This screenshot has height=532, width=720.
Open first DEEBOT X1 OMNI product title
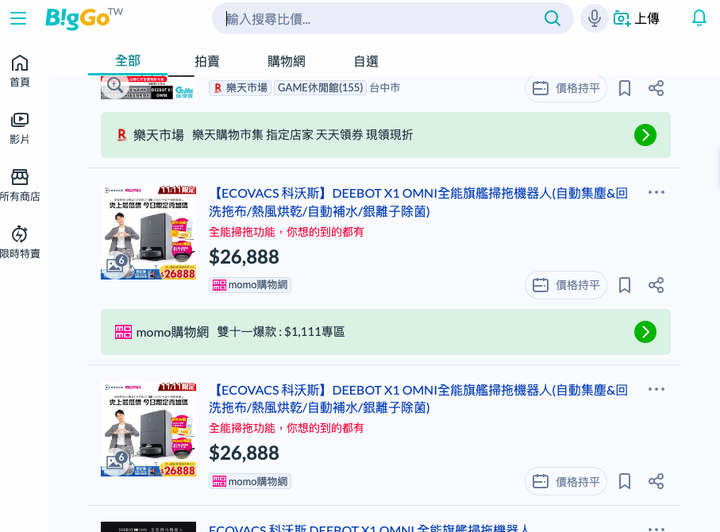[418, 202]
